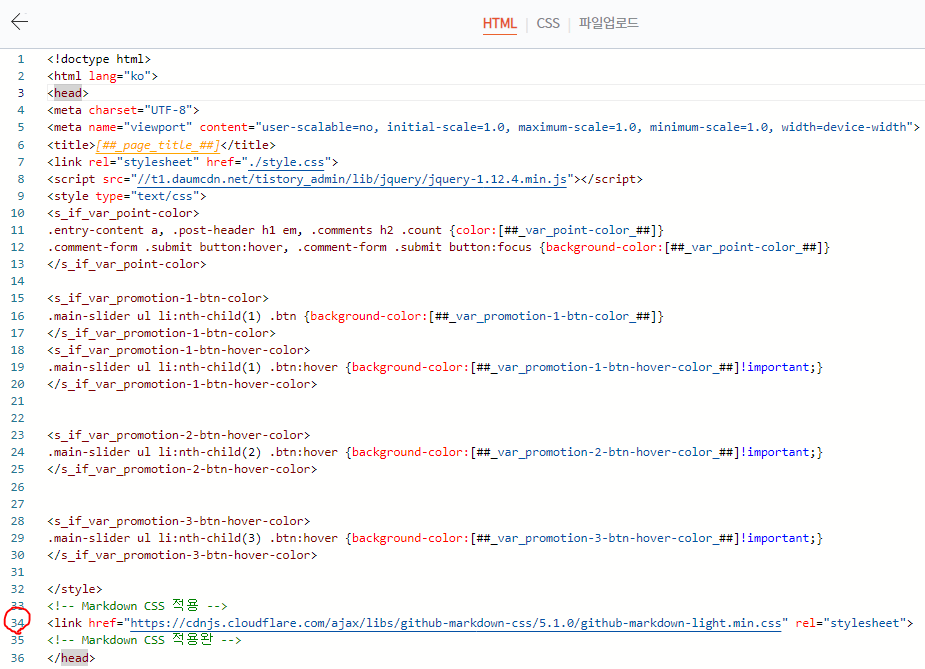
Task: Click line number 14 in the gutter
Action: (x=18, y=282)
